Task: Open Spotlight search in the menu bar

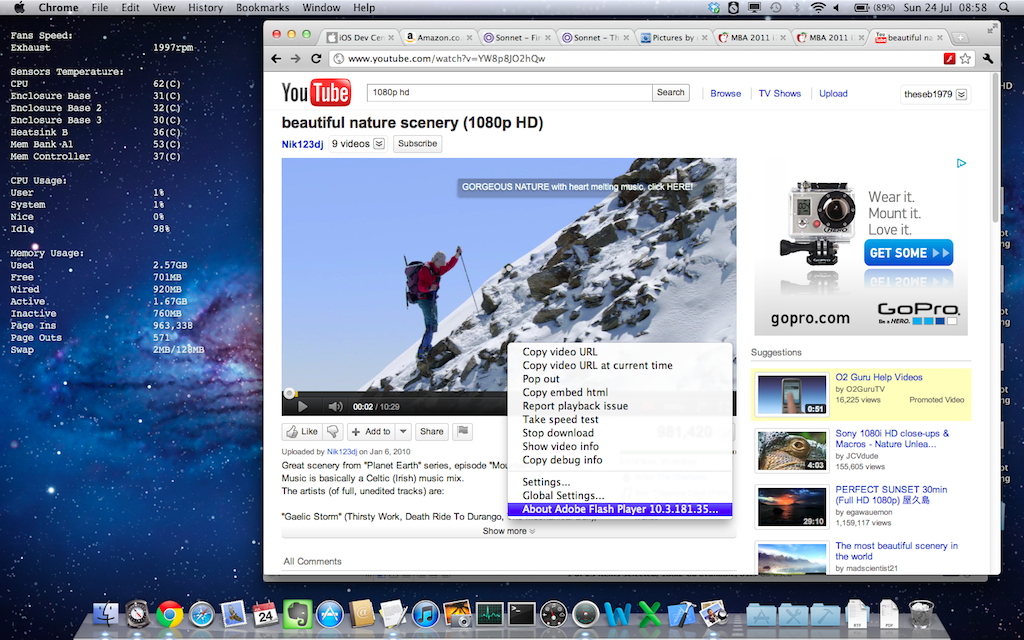Action: (1004, 8)
